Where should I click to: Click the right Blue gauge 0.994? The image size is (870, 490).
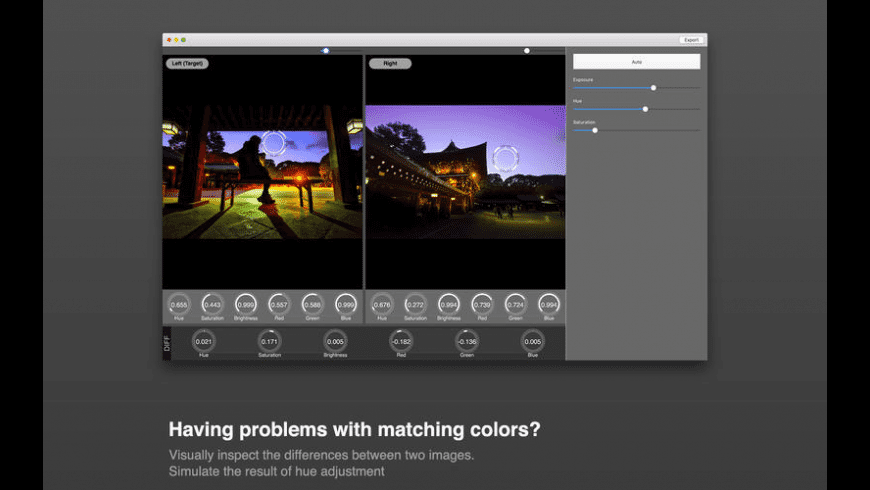549,305
